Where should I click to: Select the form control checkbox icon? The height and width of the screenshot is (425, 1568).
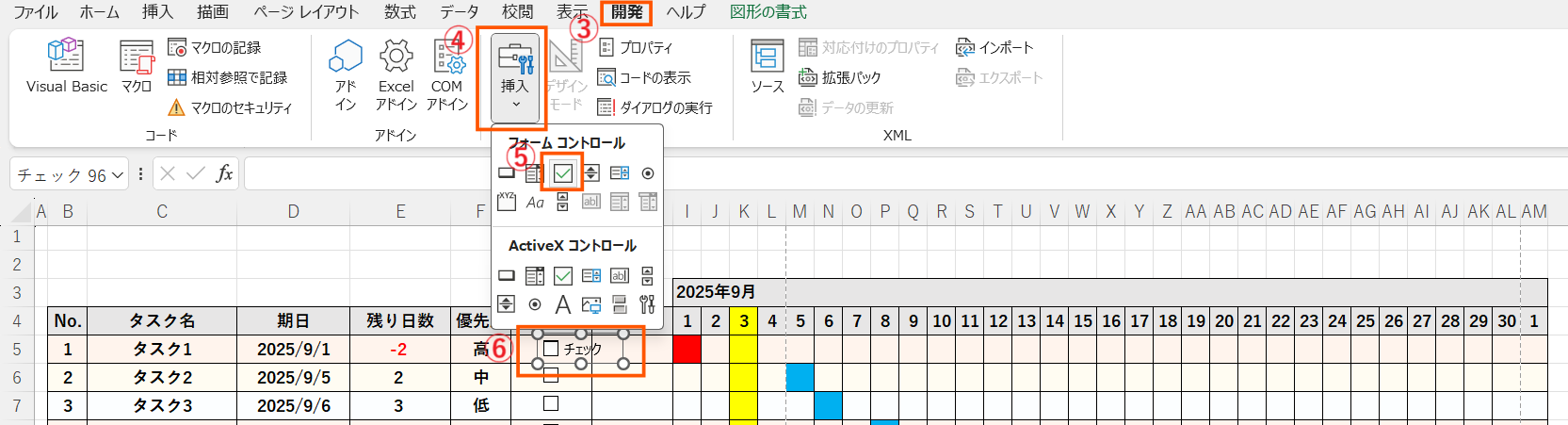563,173
